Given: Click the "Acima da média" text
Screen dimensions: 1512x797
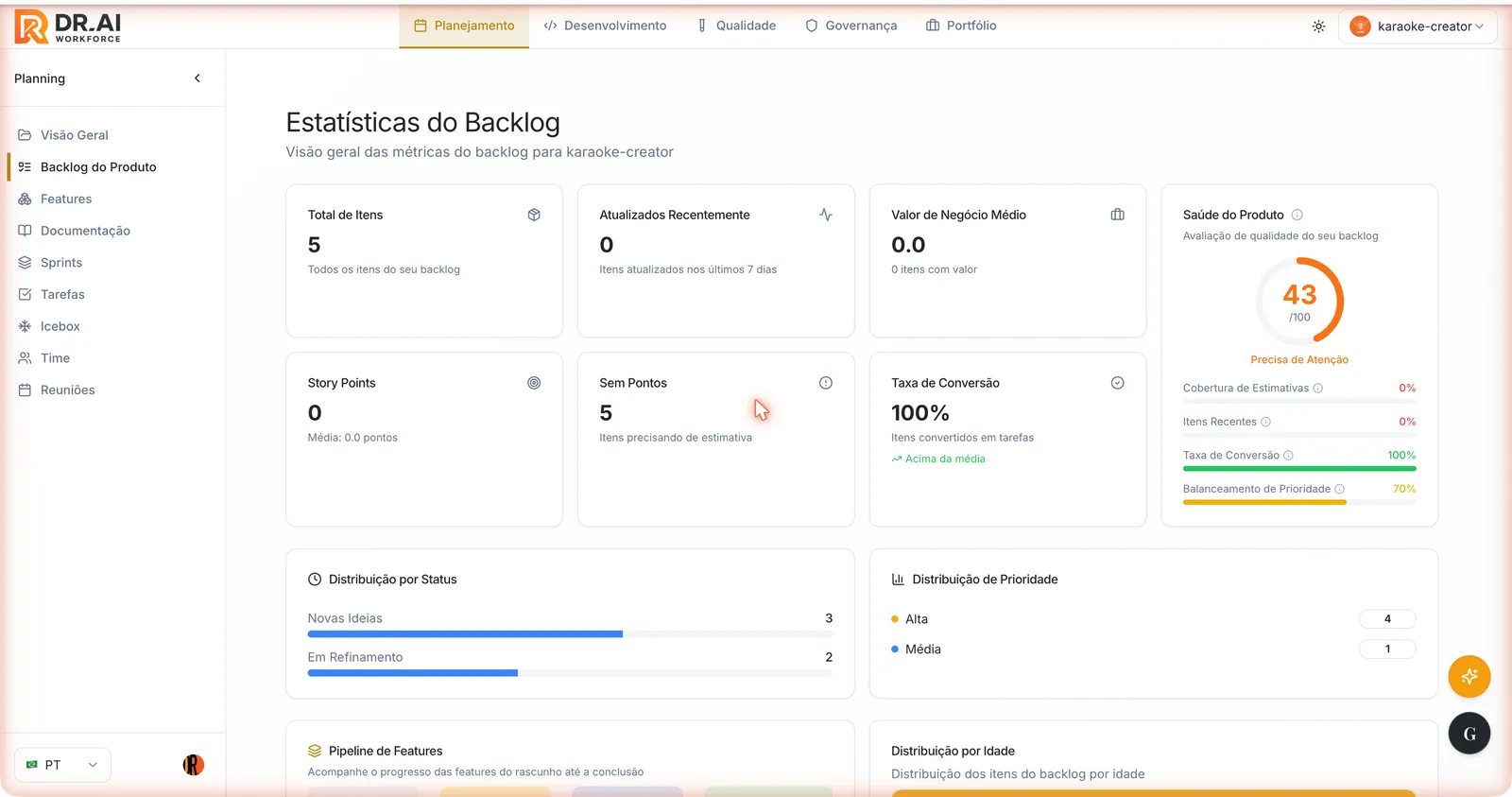Looking at the screenshot, I should (945, 459).
